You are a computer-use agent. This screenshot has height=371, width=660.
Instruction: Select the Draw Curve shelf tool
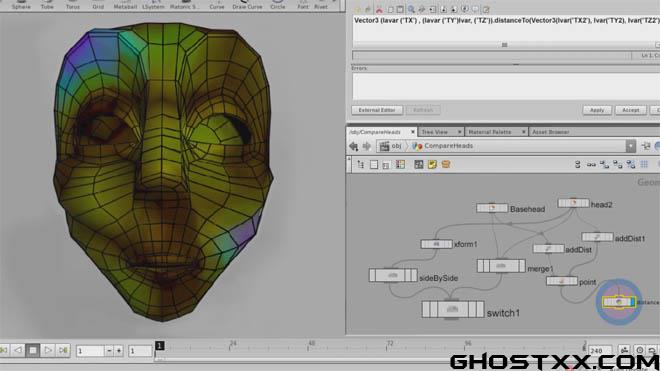(x=247, y=5)
